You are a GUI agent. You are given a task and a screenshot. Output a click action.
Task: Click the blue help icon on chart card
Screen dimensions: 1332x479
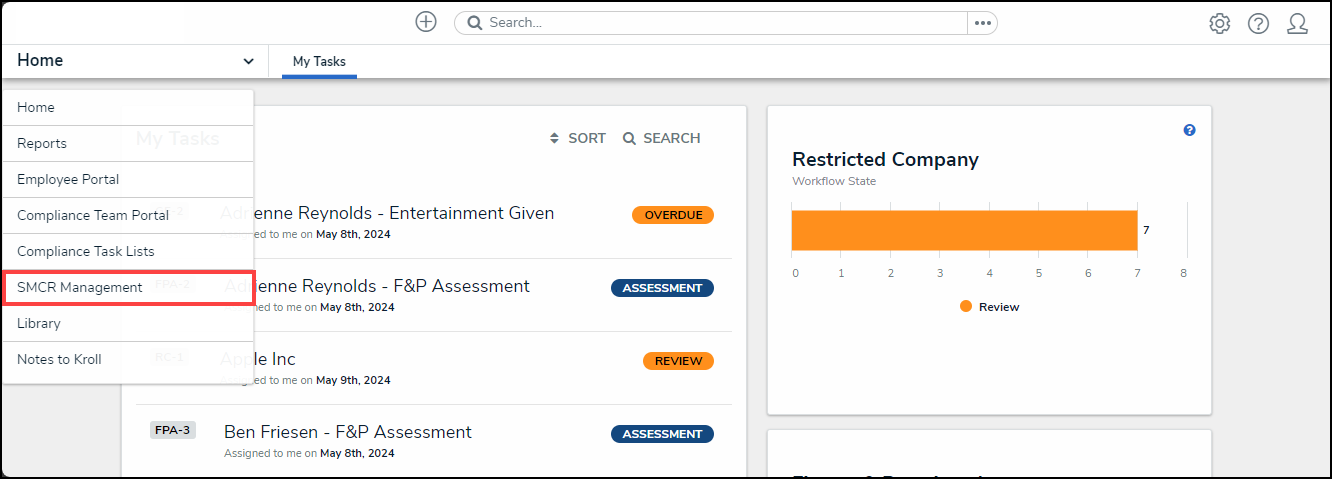(1189, 130)
